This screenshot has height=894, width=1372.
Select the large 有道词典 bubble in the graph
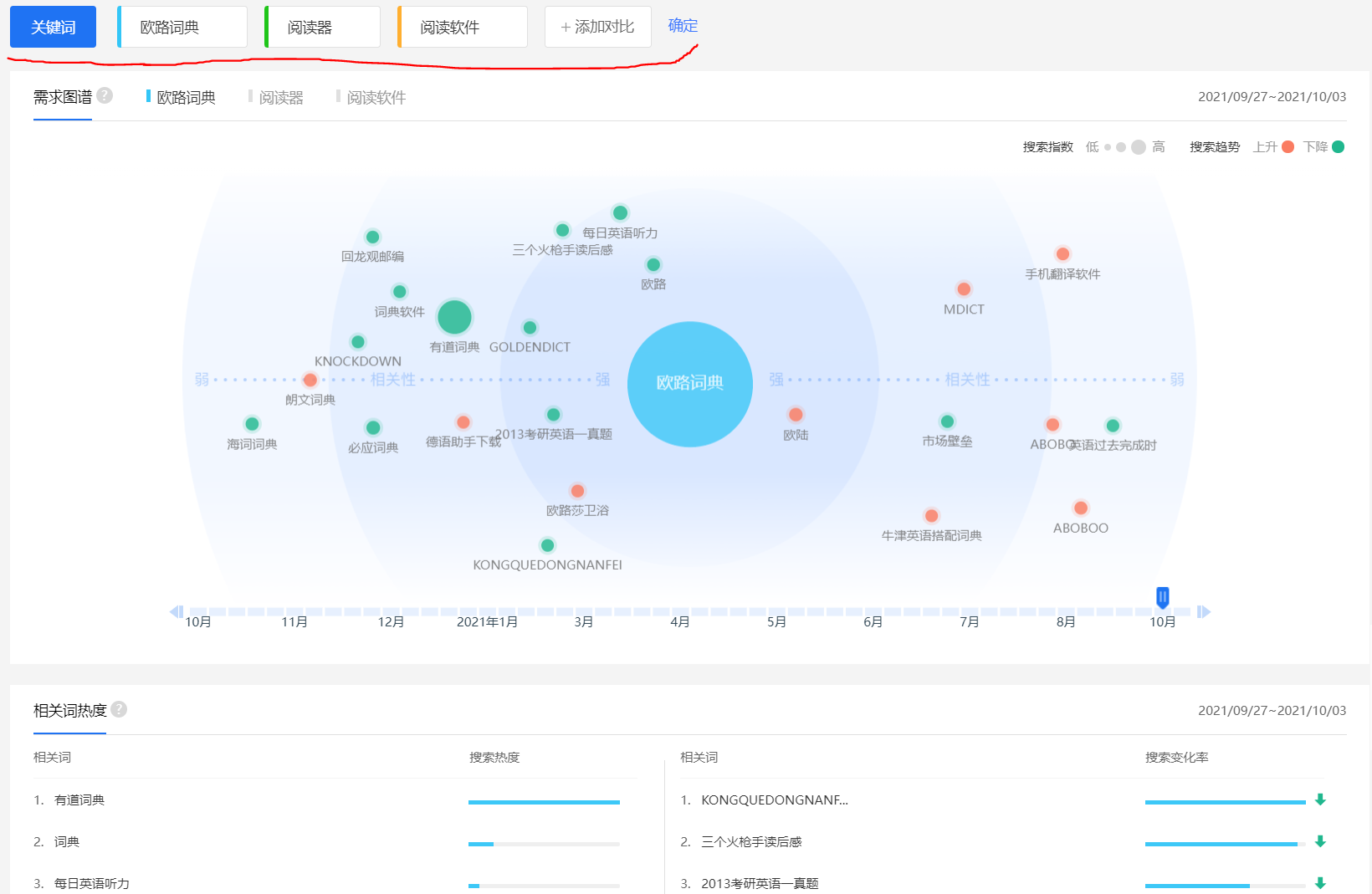coord(454,317)
